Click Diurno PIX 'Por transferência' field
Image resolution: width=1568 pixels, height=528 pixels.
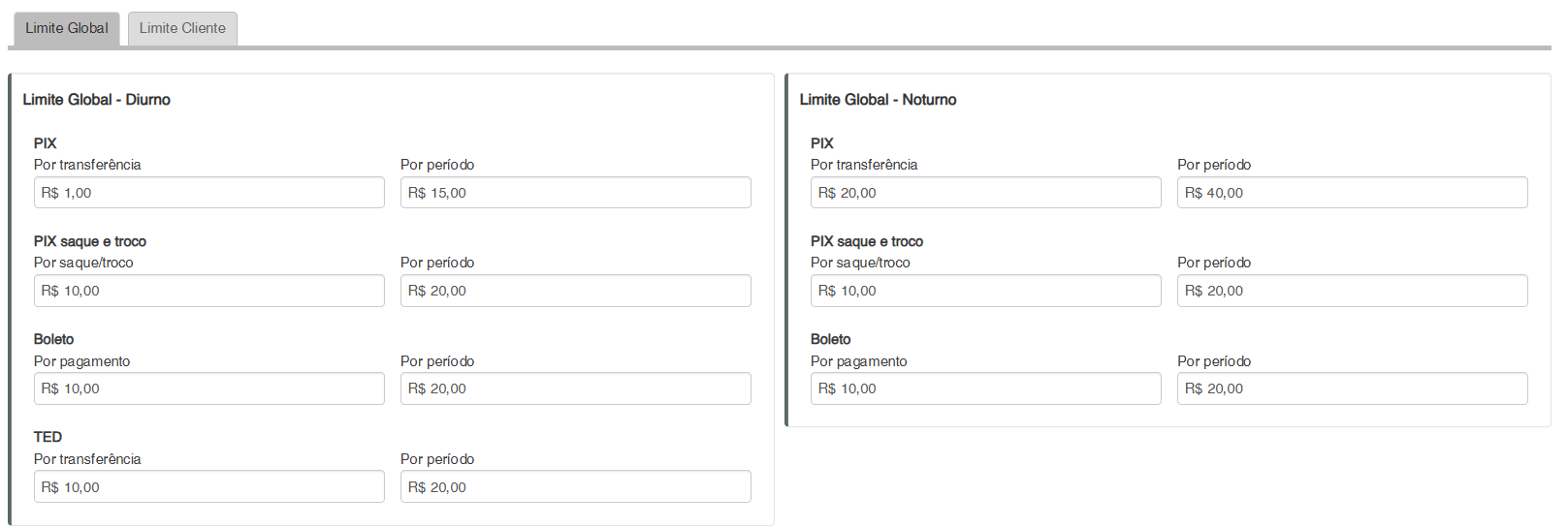(x=208, y=193)
